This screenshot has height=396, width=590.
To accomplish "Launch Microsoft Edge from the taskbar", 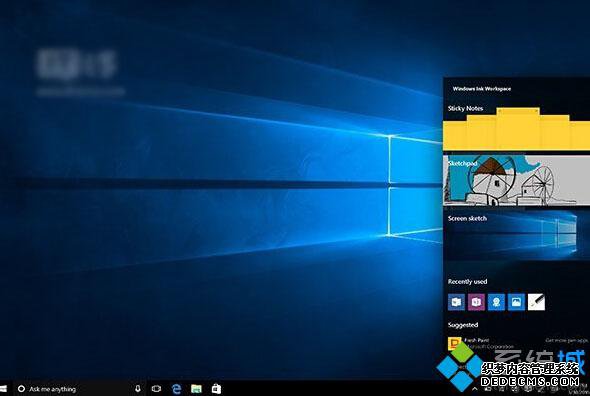I will [176, 388].
